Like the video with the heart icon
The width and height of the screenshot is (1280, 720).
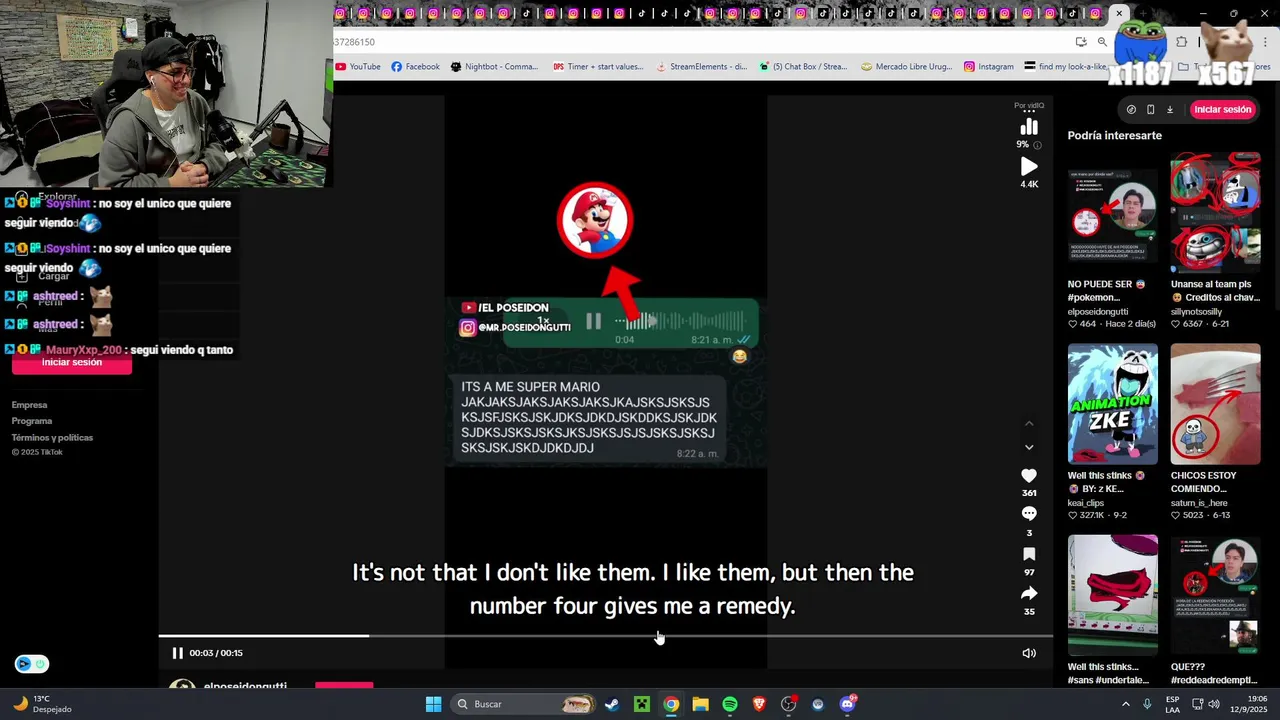click(x=1029, y=476)
